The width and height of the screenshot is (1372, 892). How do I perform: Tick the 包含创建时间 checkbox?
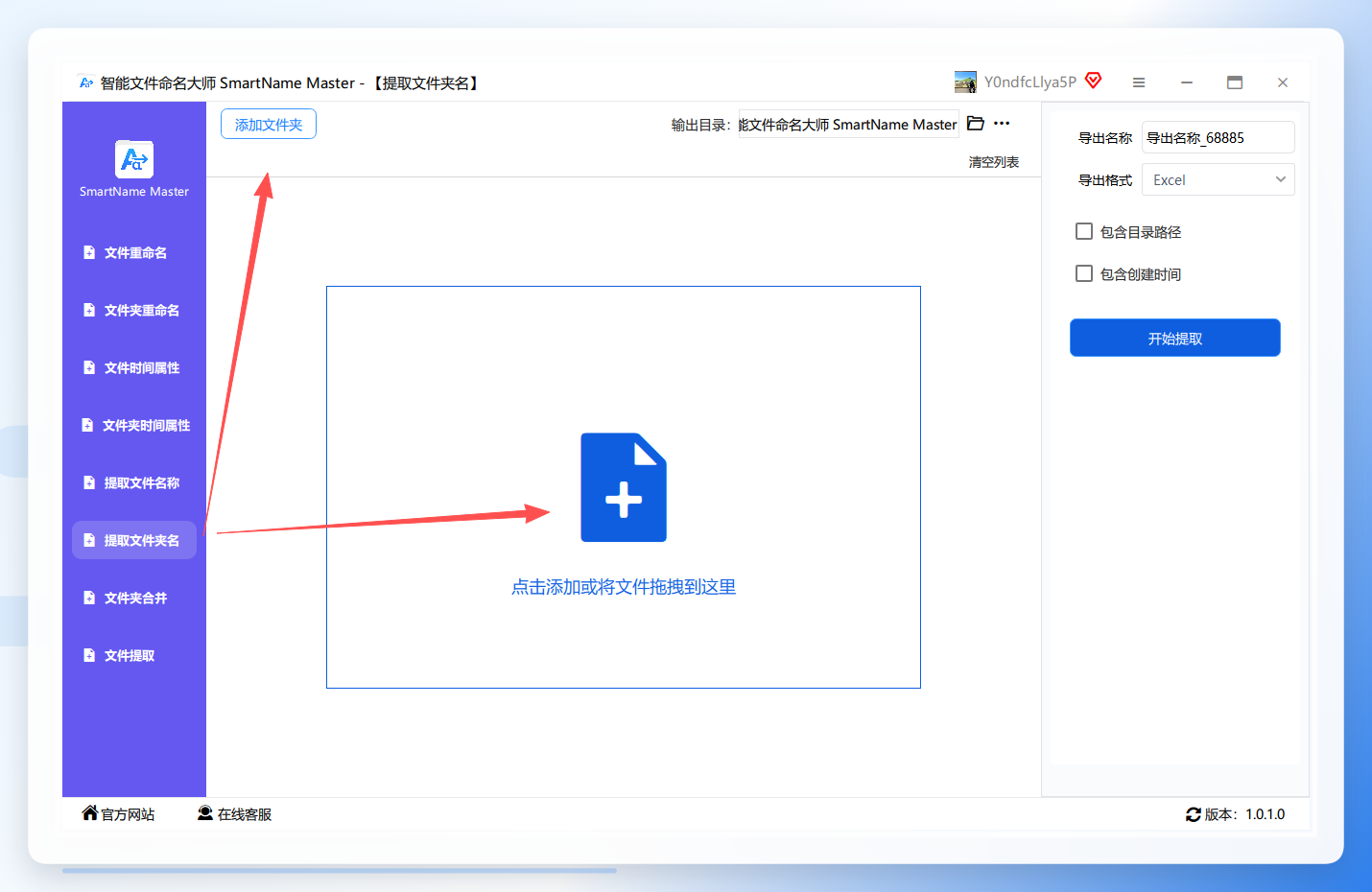(x=1084, y=273)
